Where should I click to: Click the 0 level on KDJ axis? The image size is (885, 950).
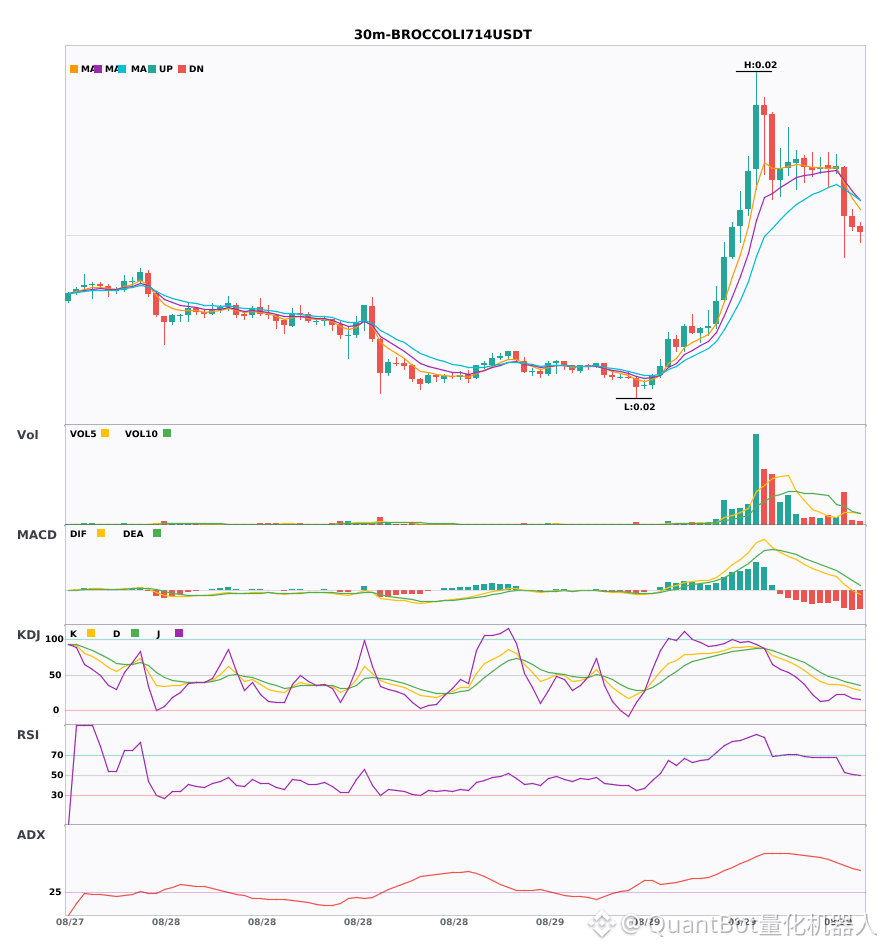point(56,710)
